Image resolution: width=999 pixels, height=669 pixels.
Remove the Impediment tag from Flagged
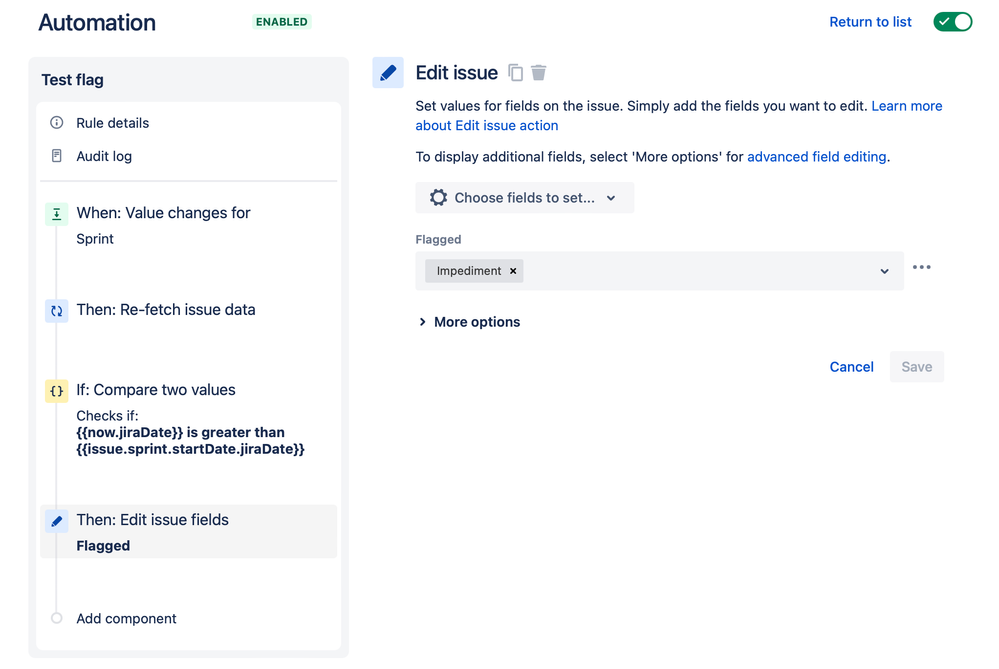click(x=513, y=271)
